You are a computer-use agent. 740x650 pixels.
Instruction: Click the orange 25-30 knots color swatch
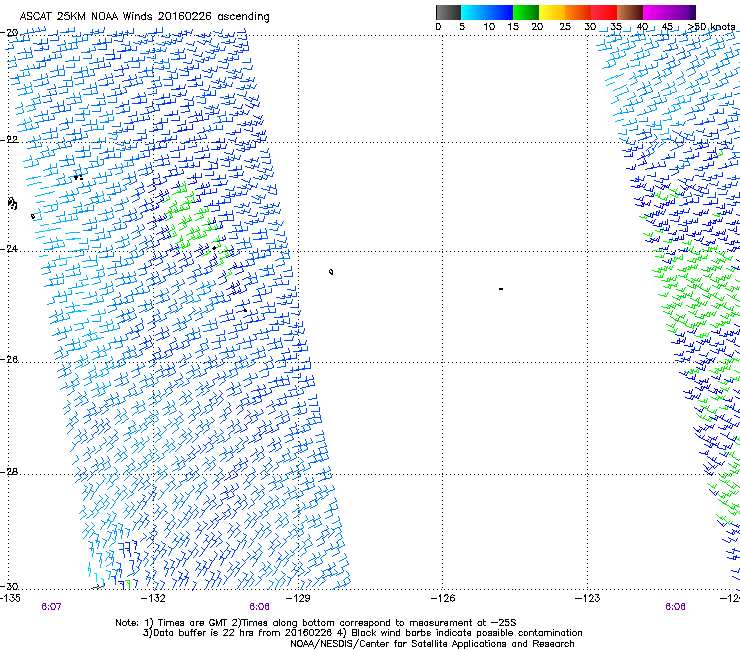click(578, 12)
